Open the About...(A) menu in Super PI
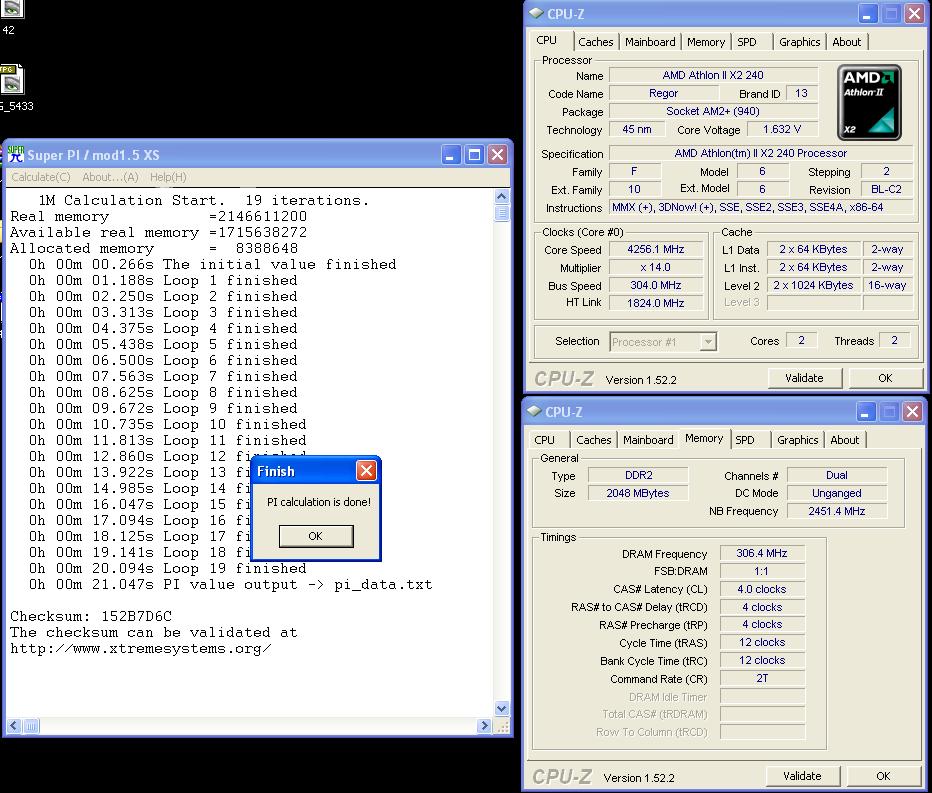Viewport: 932px width, 793px height. click(110, 177)
